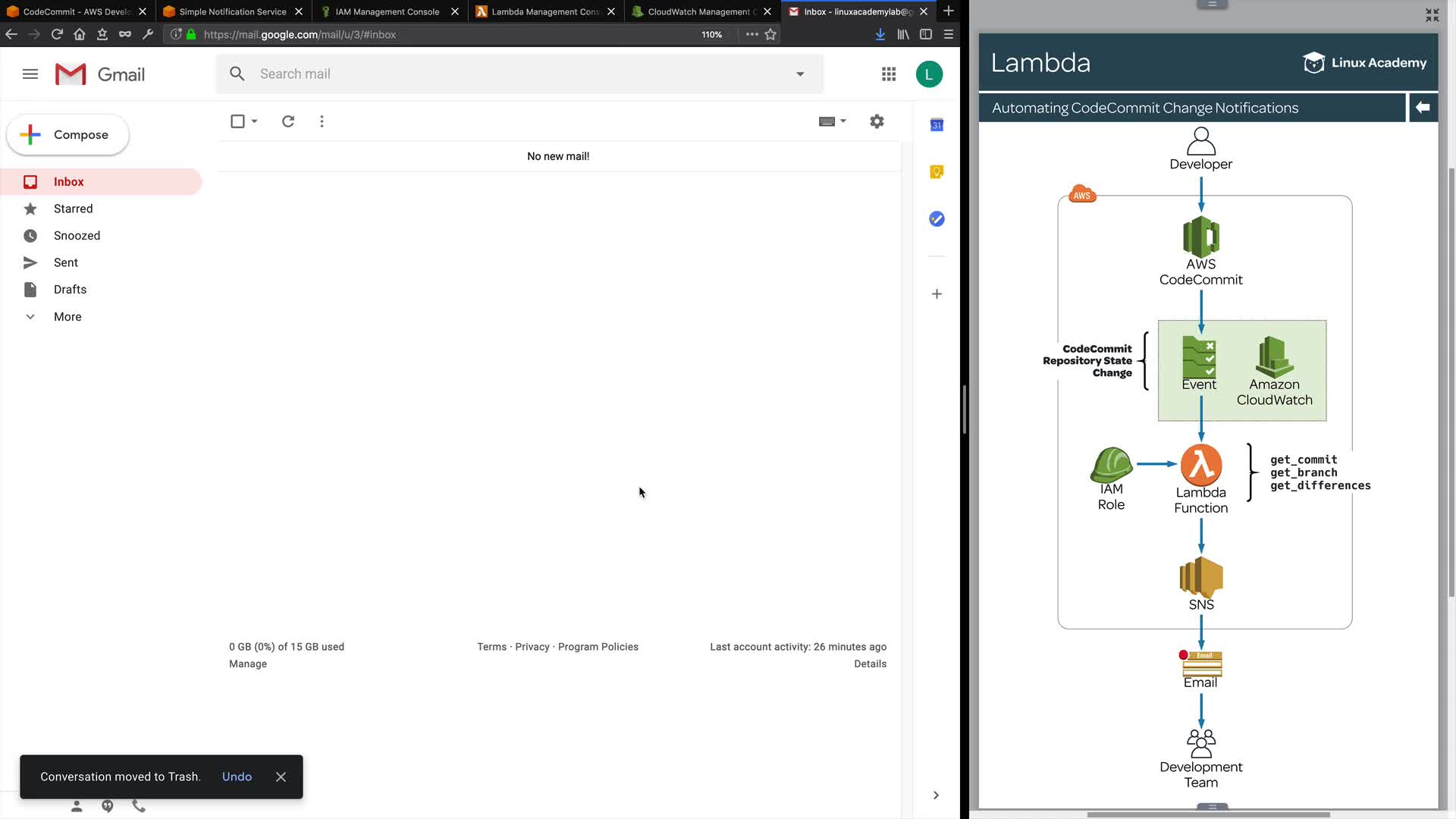Click the main menu hamburger icon
1456x819 pixels.
[30, 74]
